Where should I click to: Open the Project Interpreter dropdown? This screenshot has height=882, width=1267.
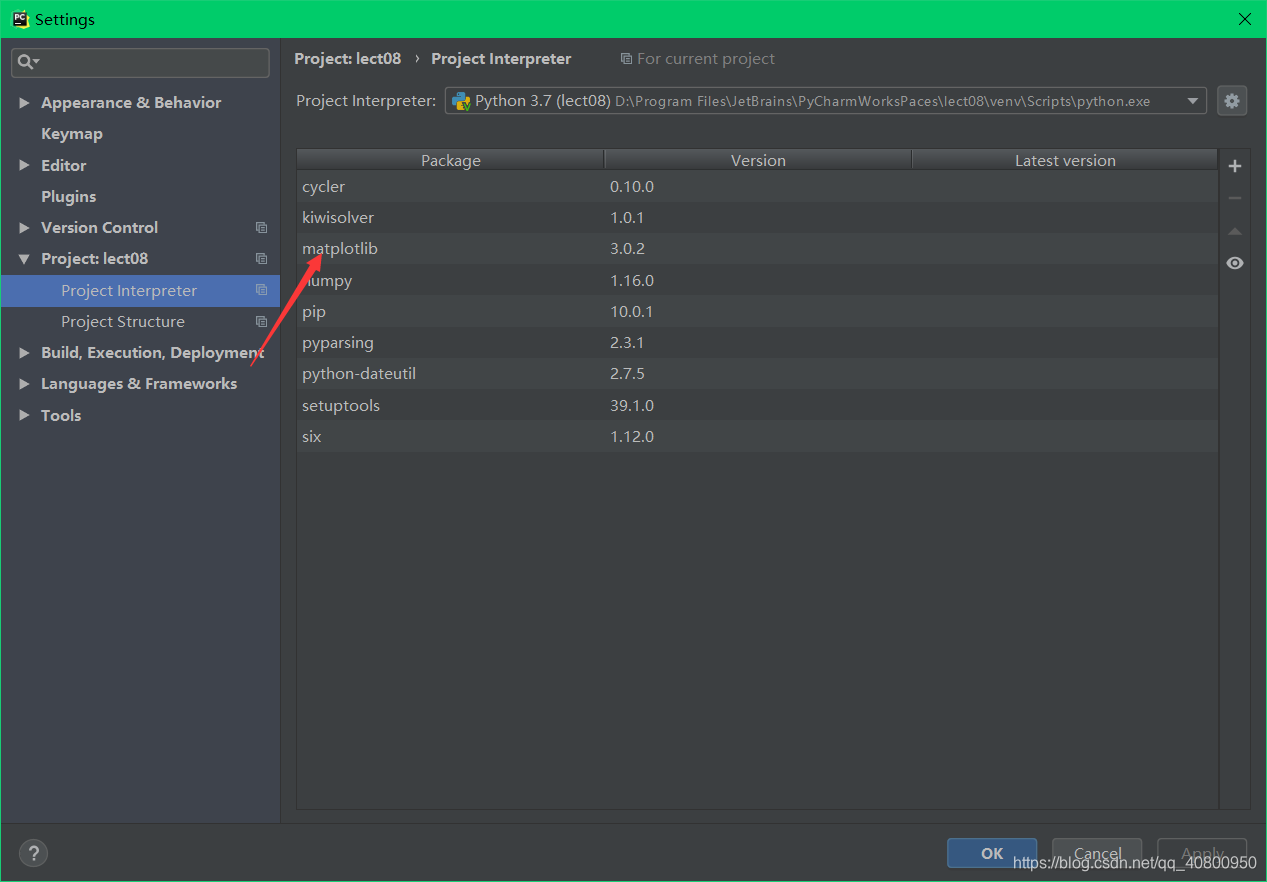[x=1193, y=101]
